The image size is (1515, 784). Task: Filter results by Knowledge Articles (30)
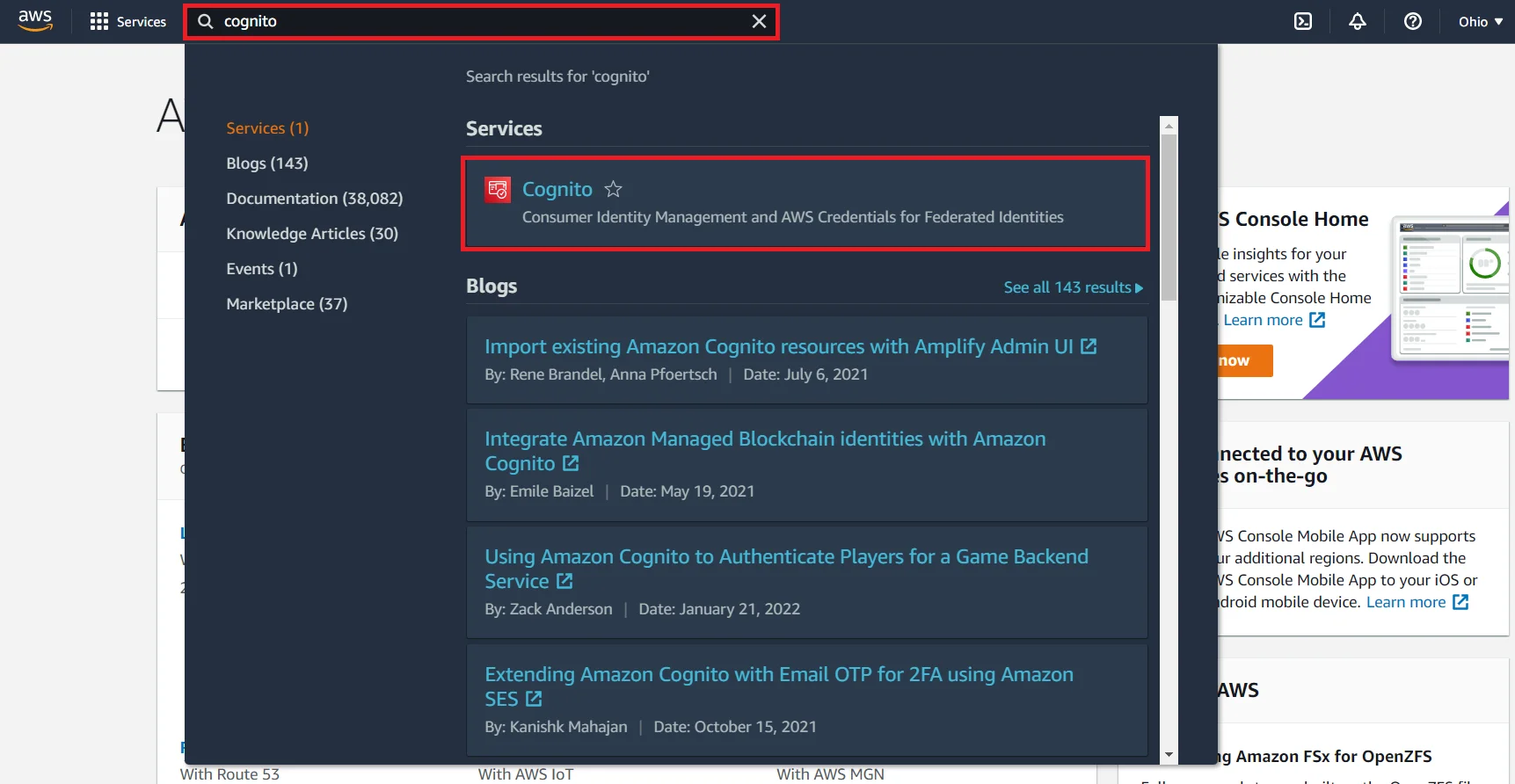pyautogui.click(x=312, y=234)
